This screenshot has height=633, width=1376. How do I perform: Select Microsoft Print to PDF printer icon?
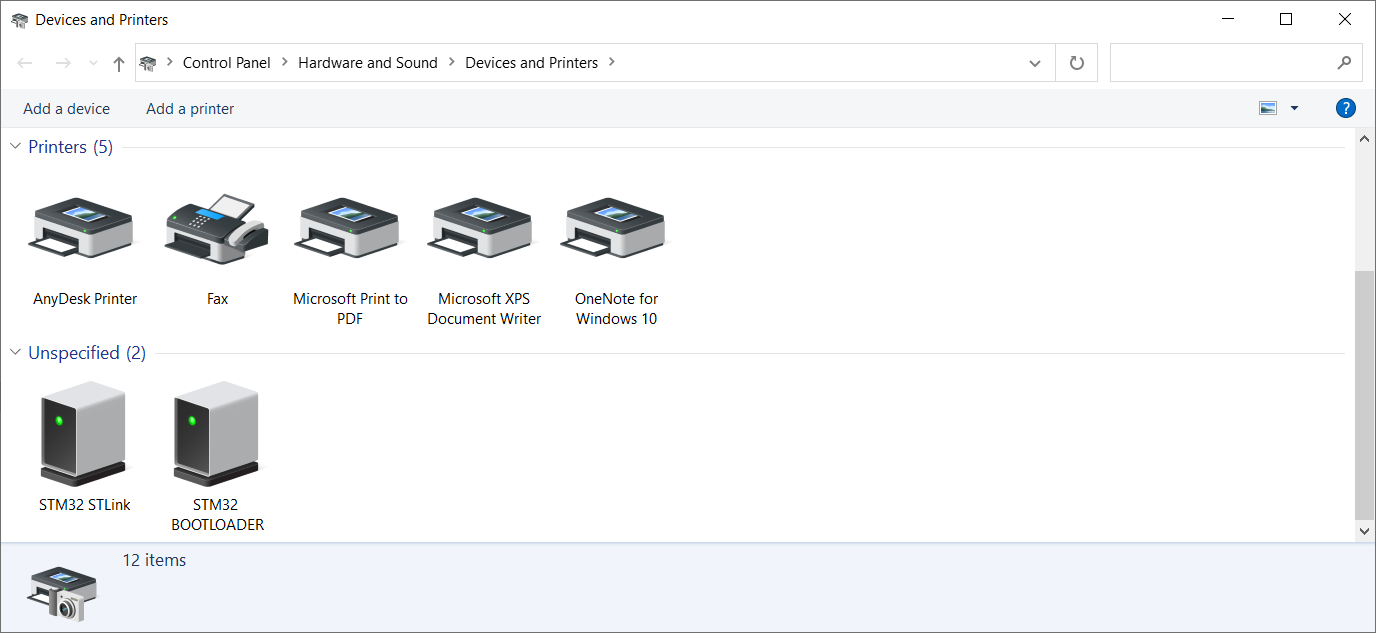349,227
